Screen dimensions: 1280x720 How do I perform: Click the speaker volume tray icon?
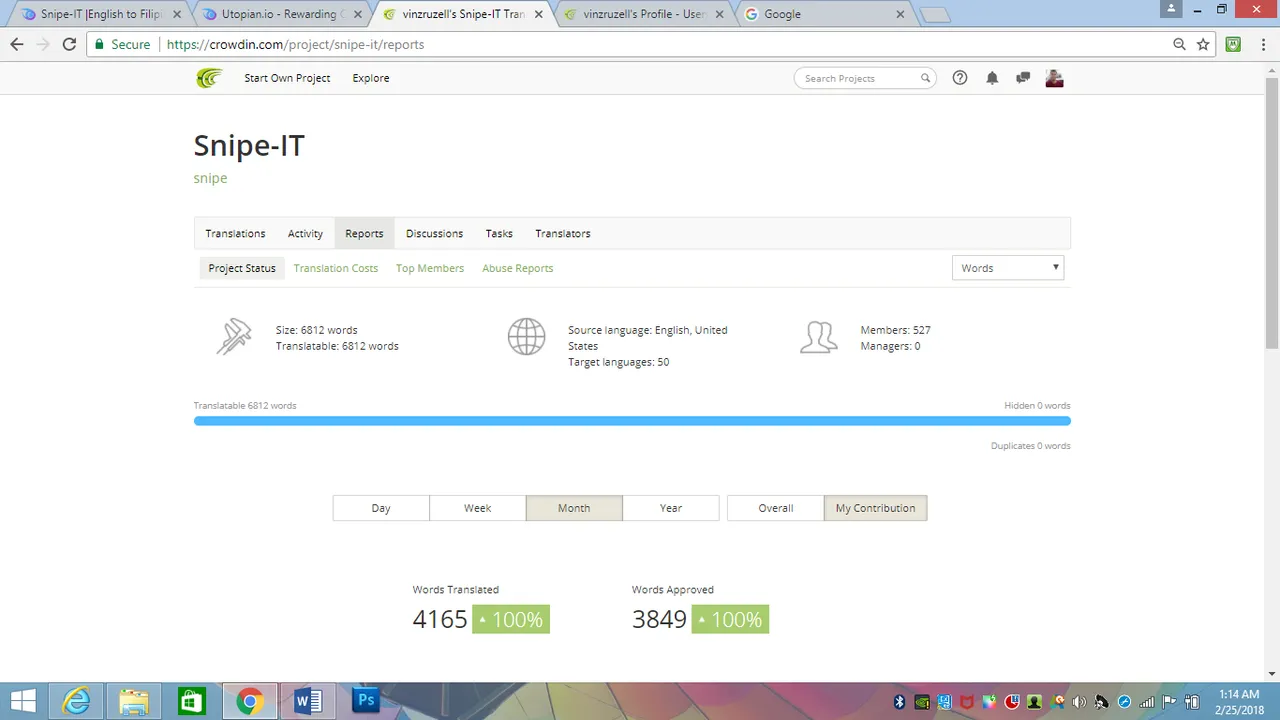point(1079,702)
